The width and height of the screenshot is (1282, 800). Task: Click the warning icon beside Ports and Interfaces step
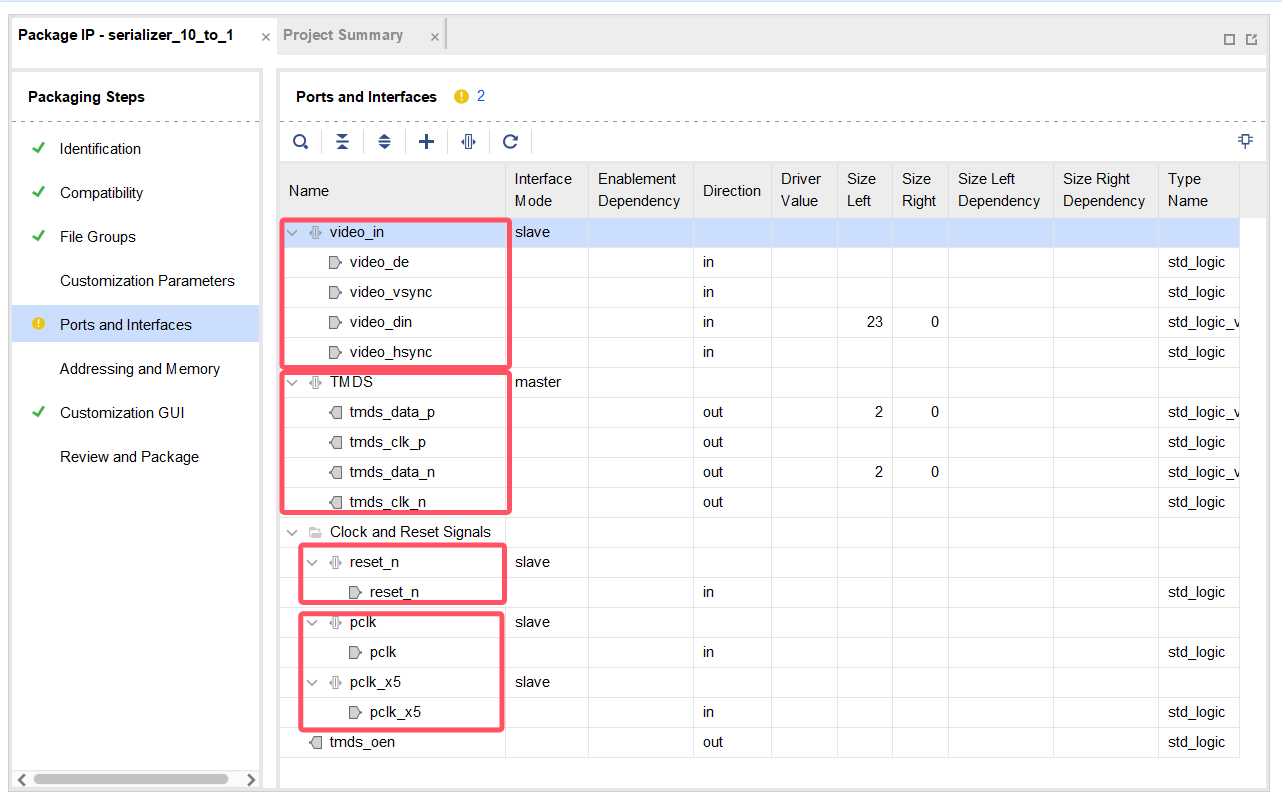38,324
